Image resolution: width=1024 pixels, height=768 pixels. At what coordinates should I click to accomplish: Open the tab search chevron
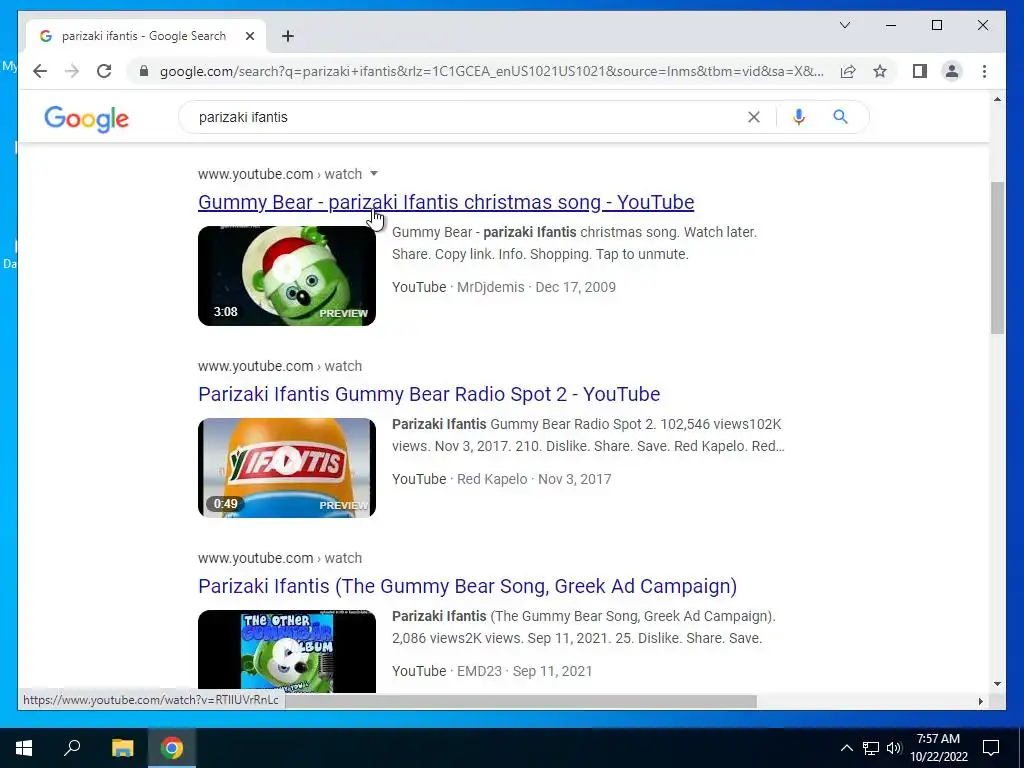[844, 25]
